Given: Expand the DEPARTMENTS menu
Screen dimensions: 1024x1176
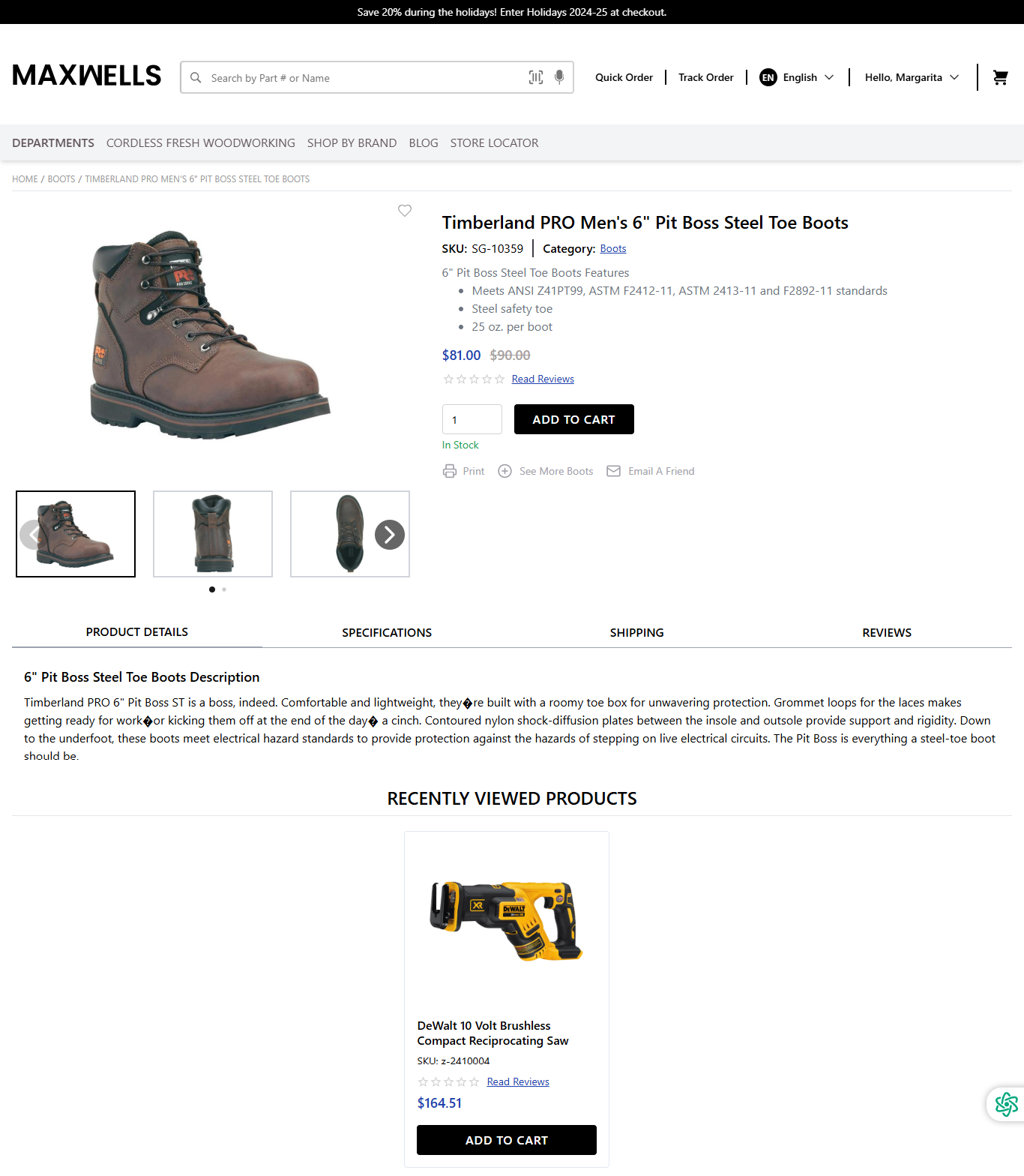Looking at the screenshot, I should tap(53, 143).
